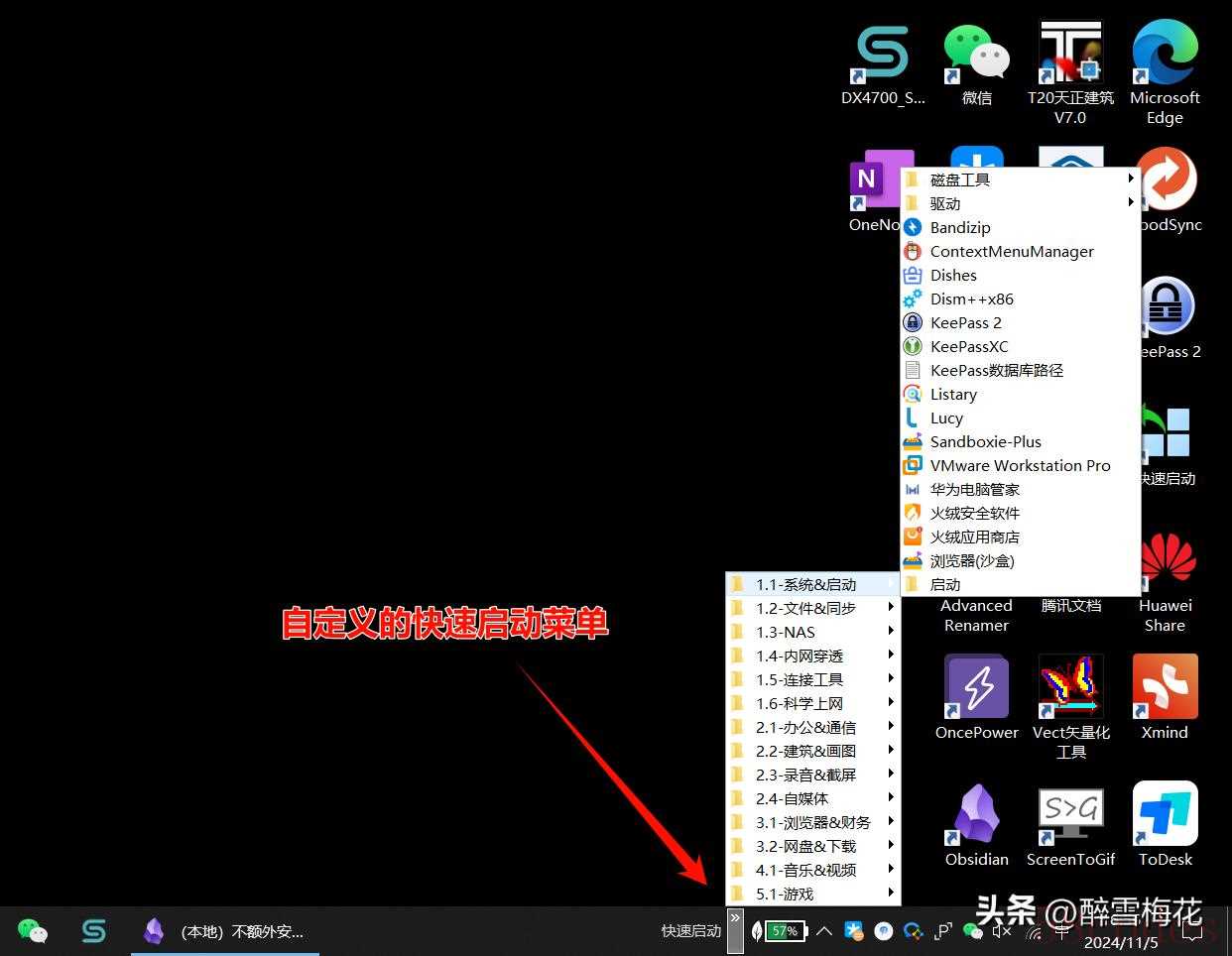Launch 火绒安全软件 from the submenu
The width and height of the screenshot is (1232, 956).
pyautogui.click(x=1021, y=513)
